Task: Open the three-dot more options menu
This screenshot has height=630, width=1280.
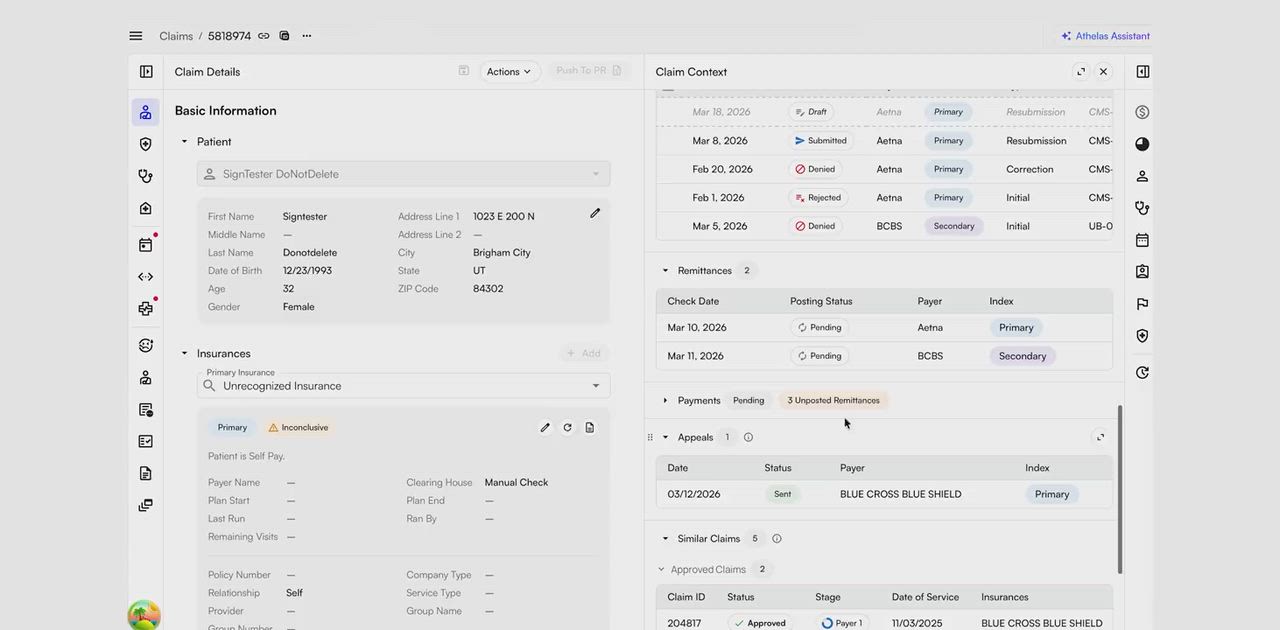Action: point(307,36)
